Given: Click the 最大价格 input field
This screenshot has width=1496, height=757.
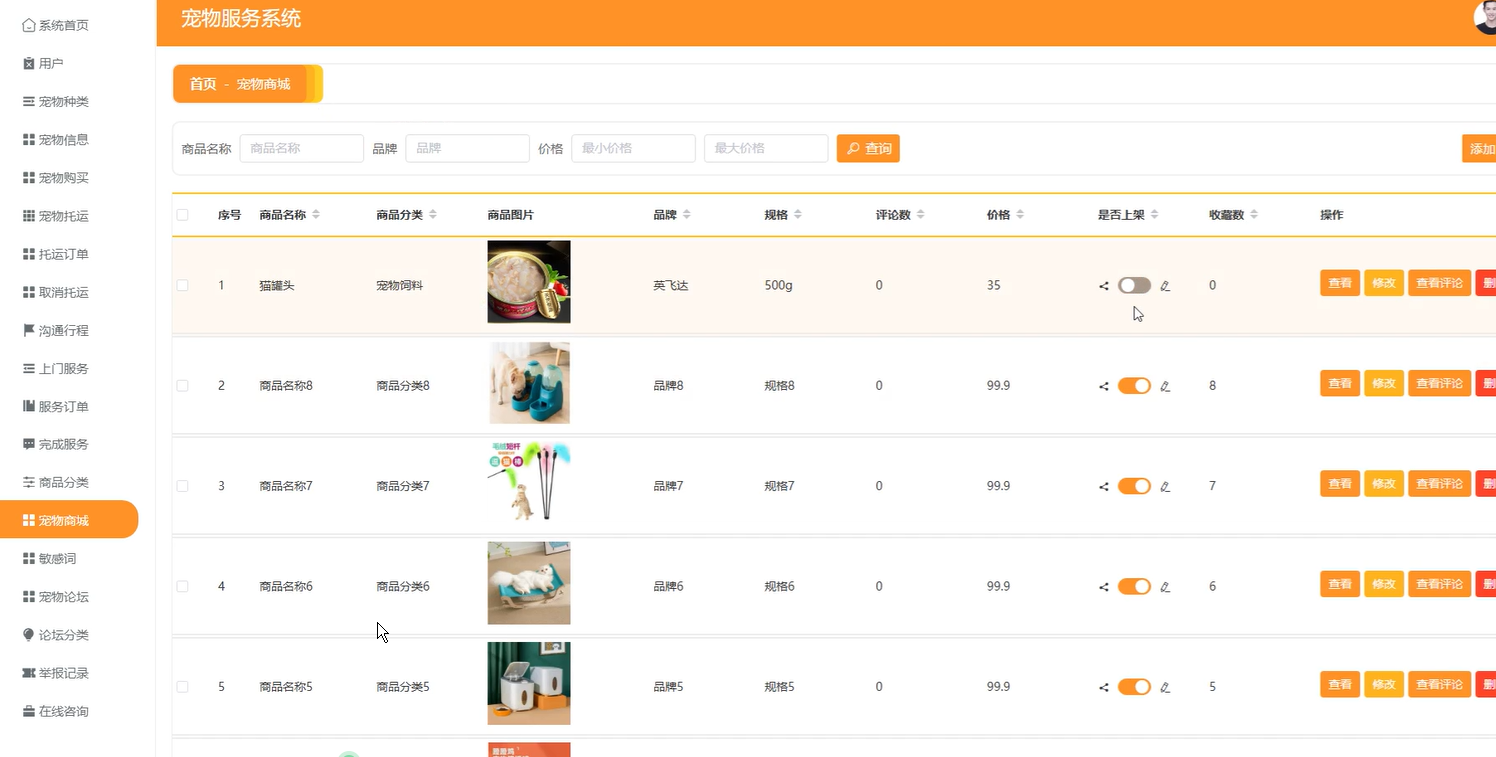Looking at the screenshot, I should (766, 148).
